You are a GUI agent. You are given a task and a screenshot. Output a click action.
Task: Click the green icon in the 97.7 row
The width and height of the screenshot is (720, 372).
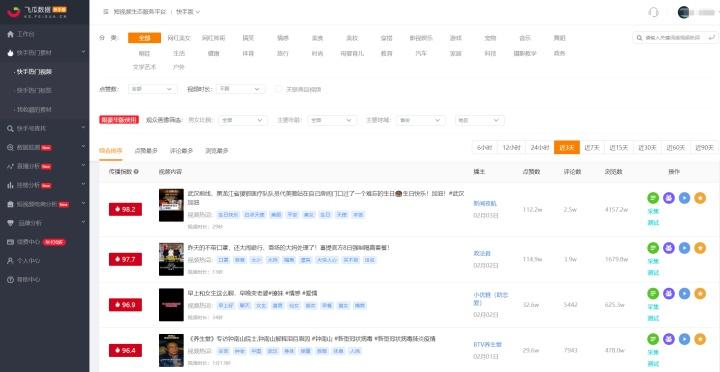coord(653,248)
